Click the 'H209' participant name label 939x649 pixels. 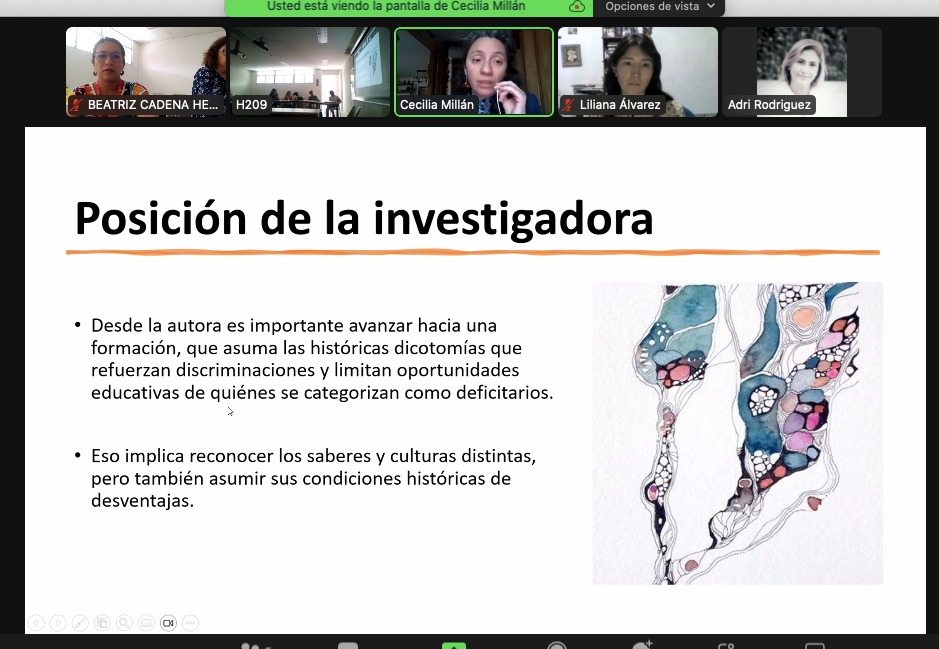[252, 105]
